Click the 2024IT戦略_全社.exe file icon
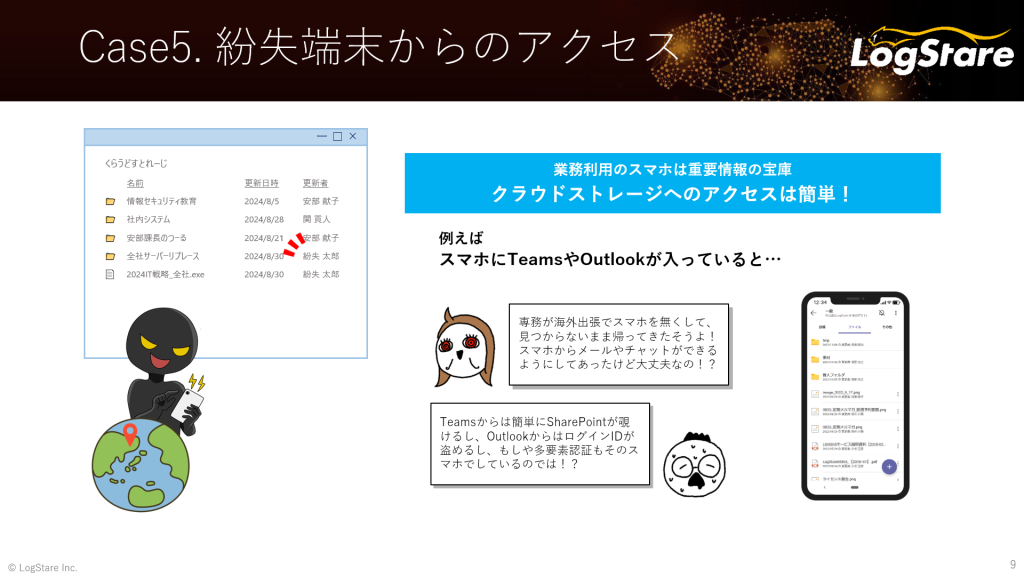The height and width of the screenshot is (576, 1024). pyautogui.click(x=110, y=274)
